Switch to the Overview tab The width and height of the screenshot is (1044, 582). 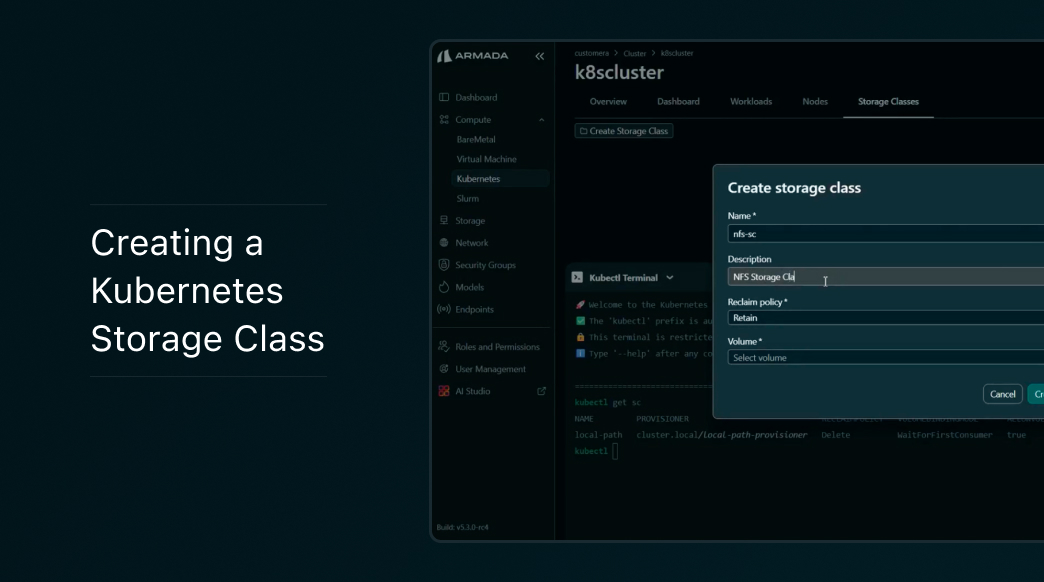click(x=608, y=102)
